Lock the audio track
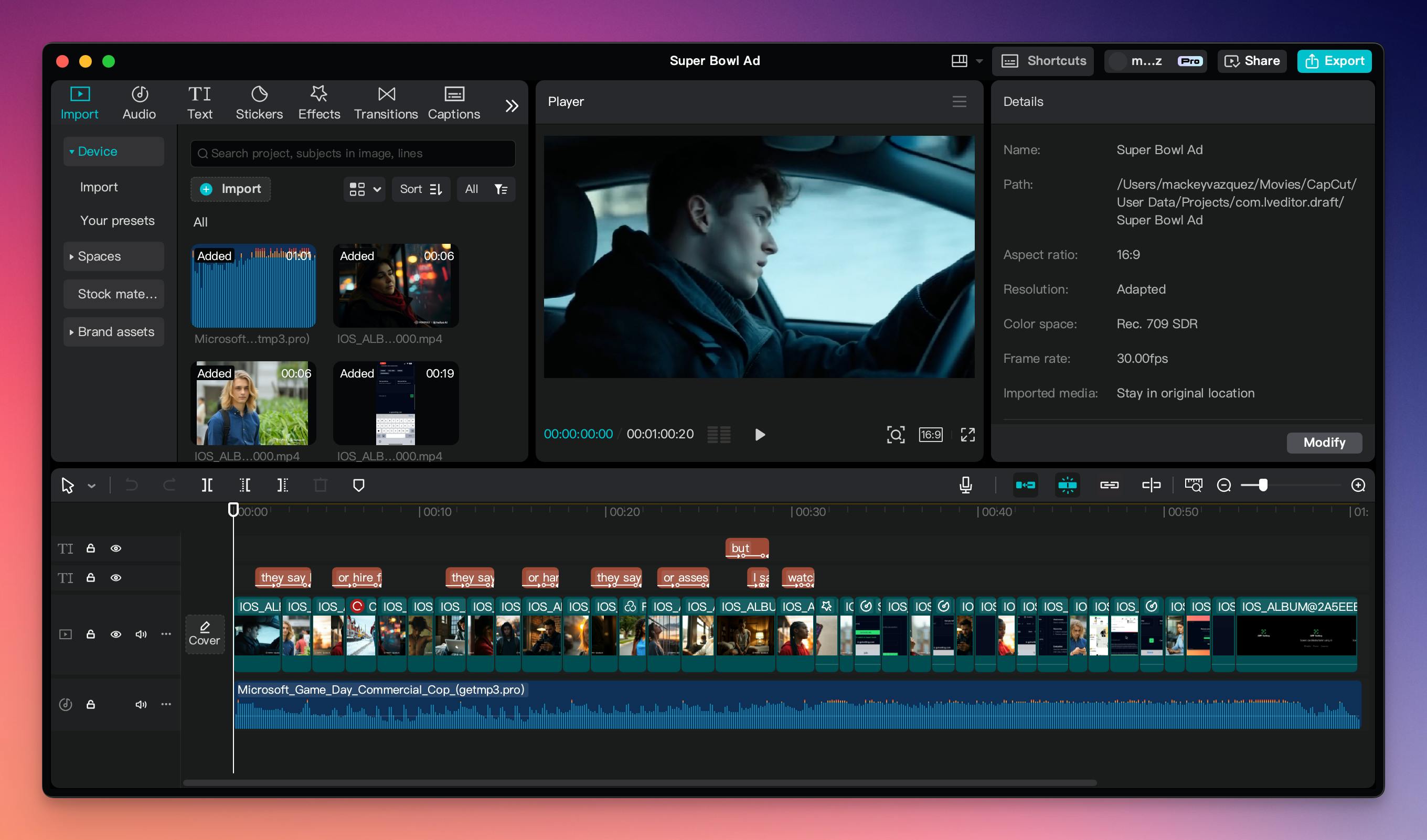 (x=91, y=704)
